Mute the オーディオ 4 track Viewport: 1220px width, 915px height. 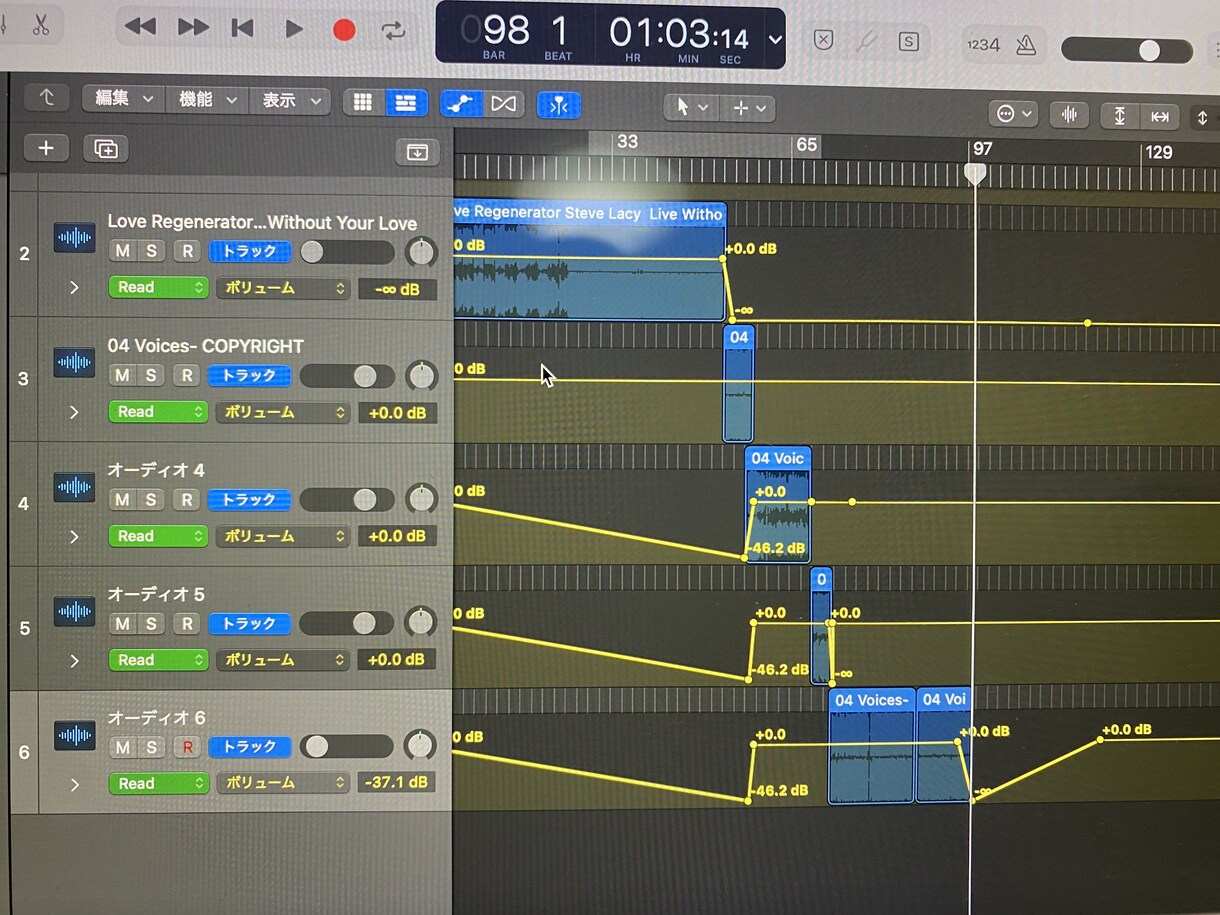coord(122,499)
